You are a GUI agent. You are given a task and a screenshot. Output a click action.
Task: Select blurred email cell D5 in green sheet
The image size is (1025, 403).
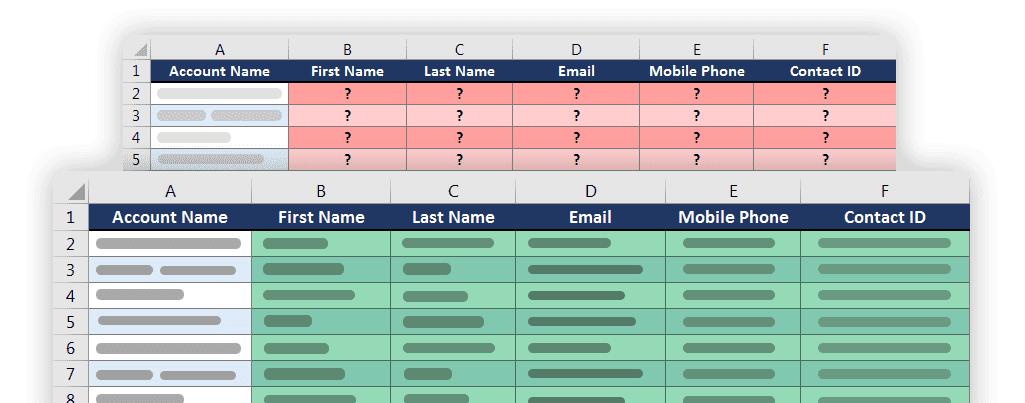(x=590, y=322)
